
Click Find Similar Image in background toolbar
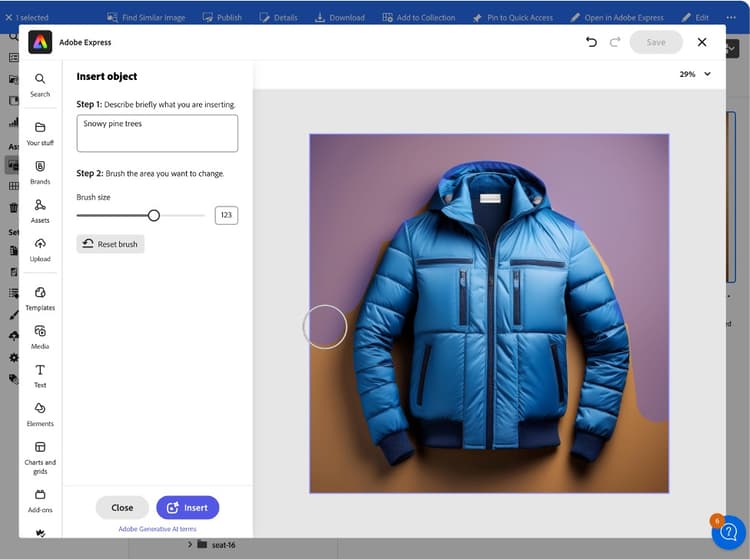click(146, 18)
